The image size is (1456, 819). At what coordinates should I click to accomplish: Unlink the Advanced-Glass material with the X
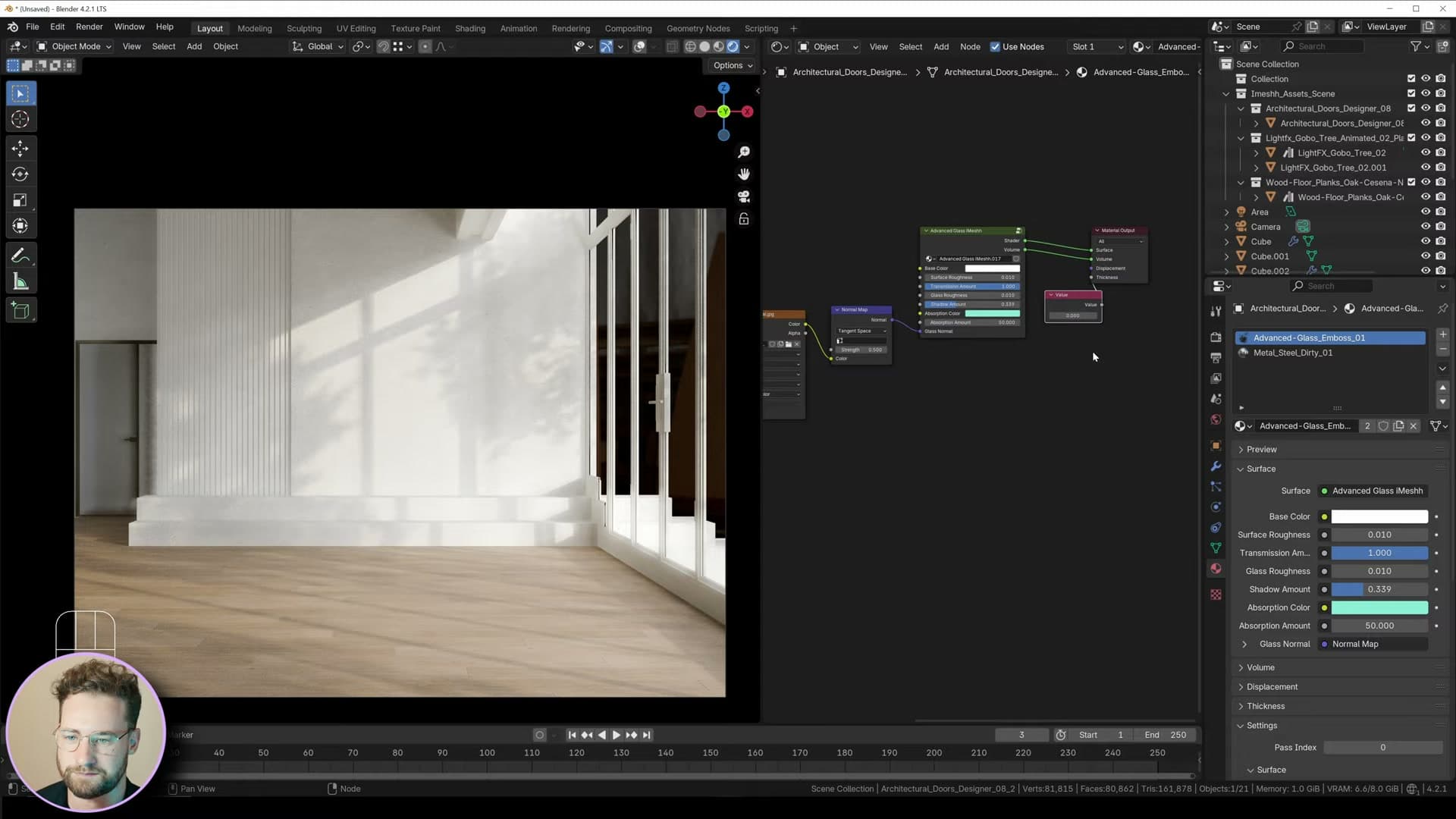click(x=1414, y=426)
